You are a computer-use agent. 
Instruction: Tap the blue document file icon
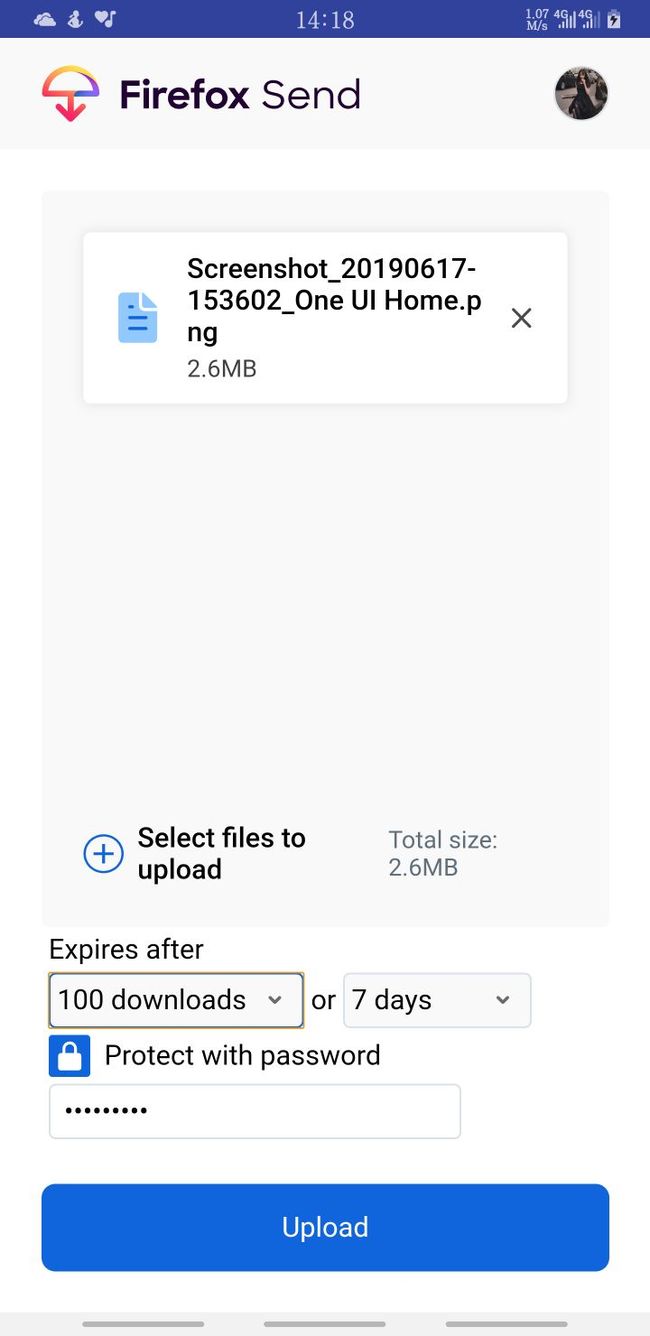[x=138, y=318]
